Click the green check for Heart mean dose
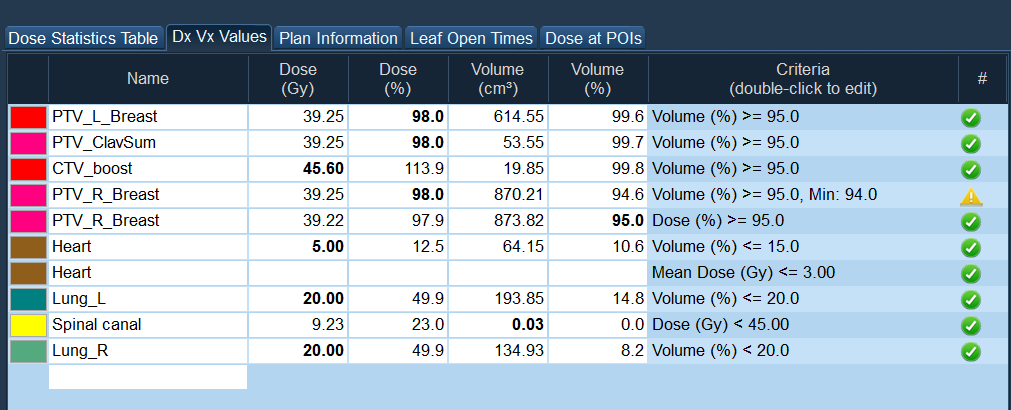 point(970,273)
